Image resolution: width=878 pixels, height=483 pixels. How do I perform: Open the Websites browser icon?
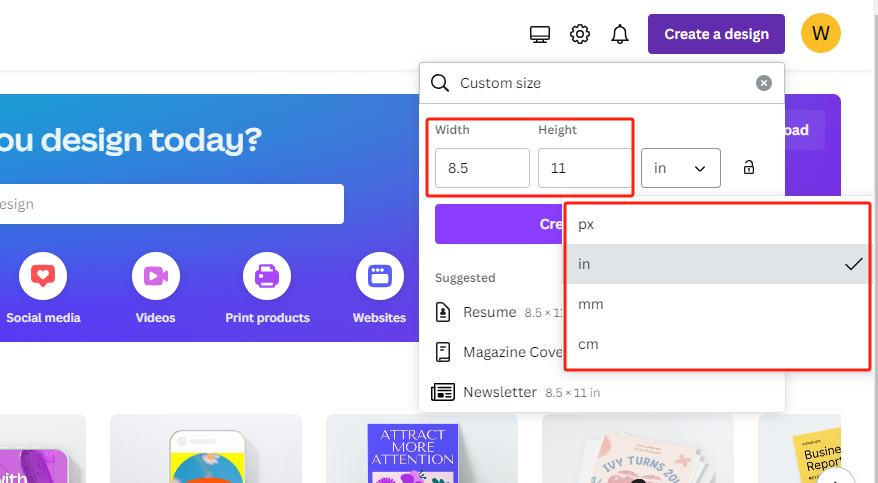380,276
